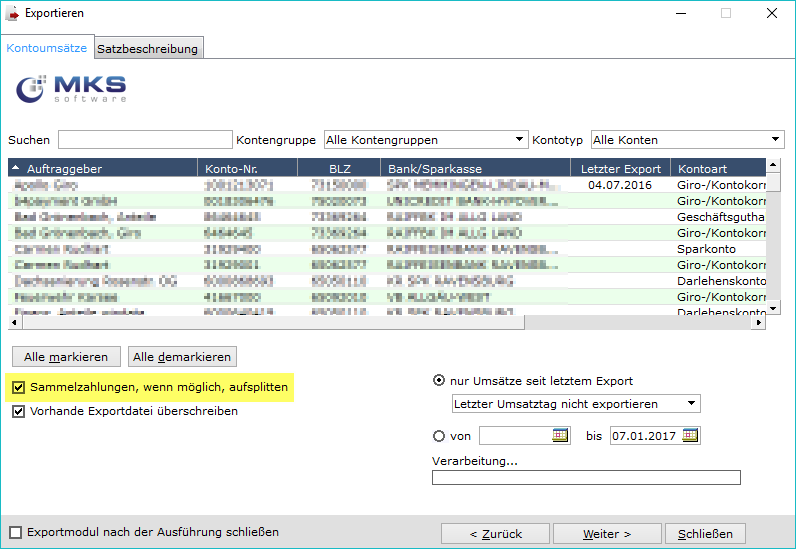Click the 'Sparkonto' Kontoart cell
796x549 pixels.
[718, 249]
